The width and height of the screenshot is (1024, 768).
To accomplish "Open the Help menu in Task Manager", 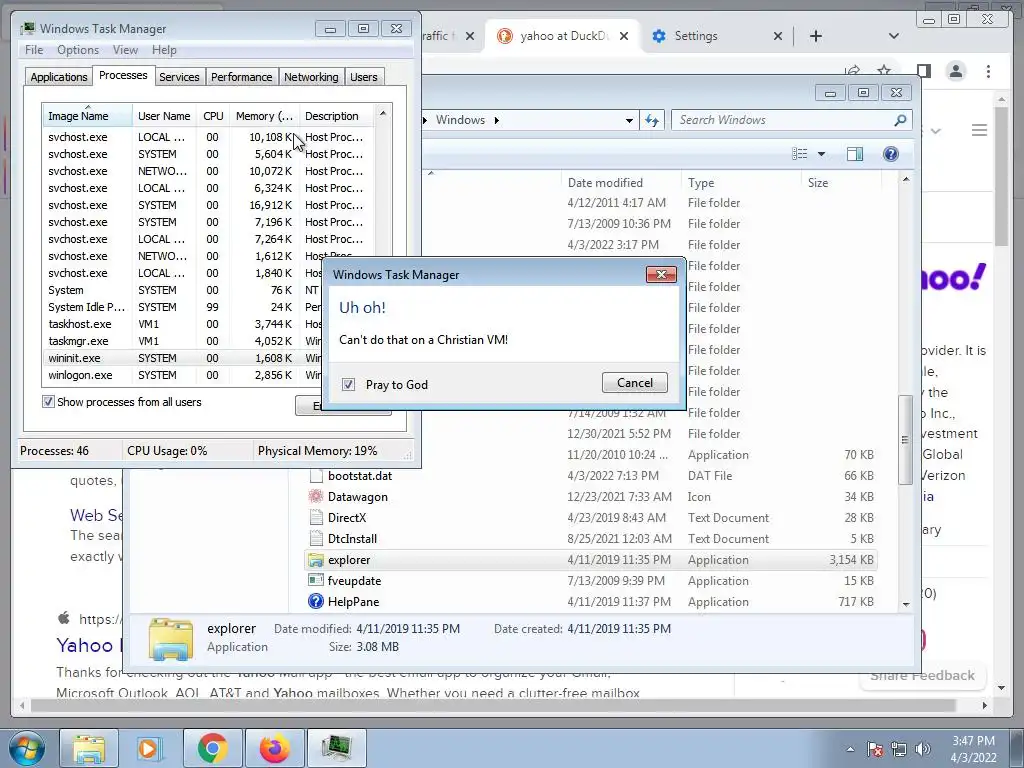I will pos(164,50).
